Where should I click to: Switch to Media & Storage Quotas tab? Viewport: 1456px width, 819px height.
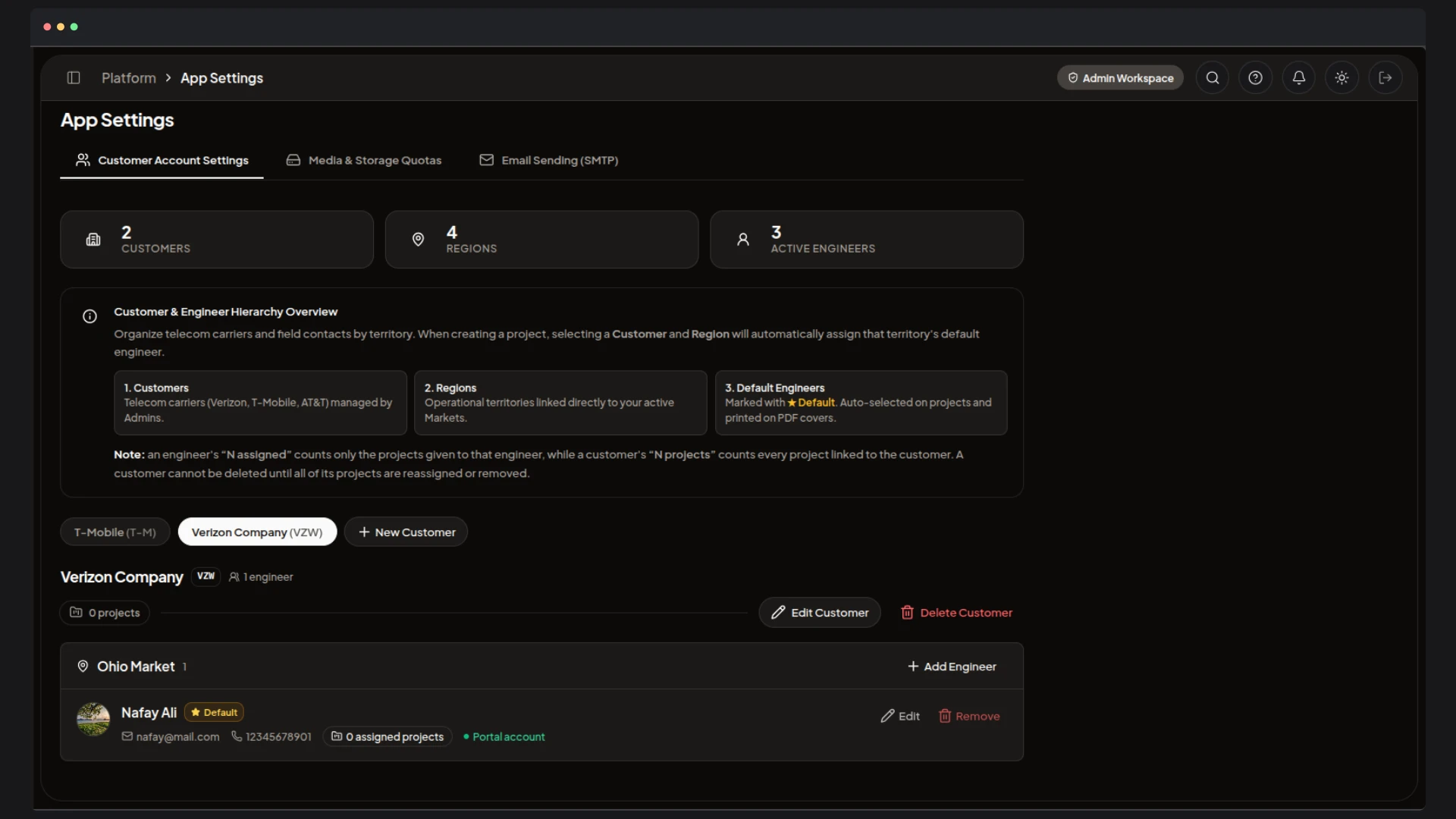pyautogui.click(x=364, y=160)
